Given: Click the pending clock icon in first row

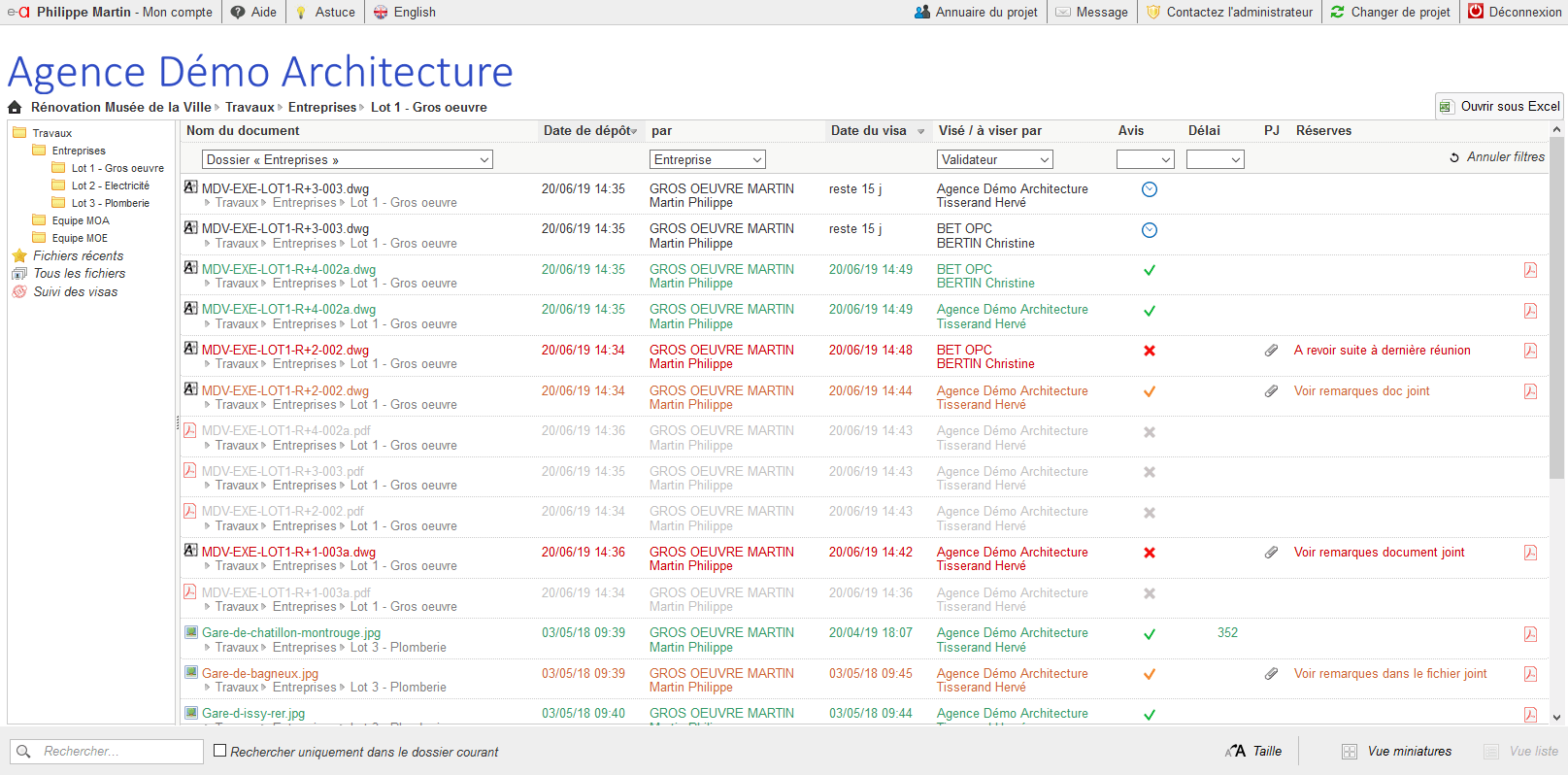Looking at the screenshot, I should pos(1150,190).
